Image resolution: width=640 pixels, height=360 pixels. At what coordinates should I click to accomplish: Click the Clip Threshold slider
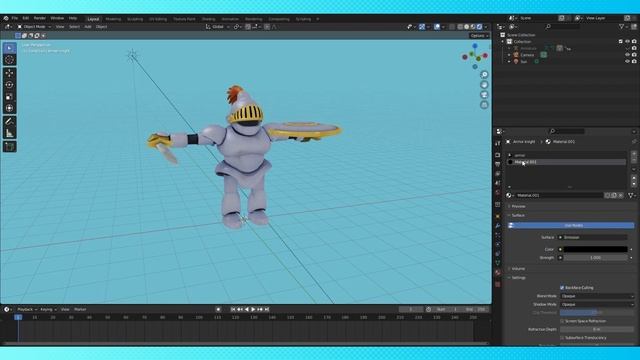pos(597,313)
